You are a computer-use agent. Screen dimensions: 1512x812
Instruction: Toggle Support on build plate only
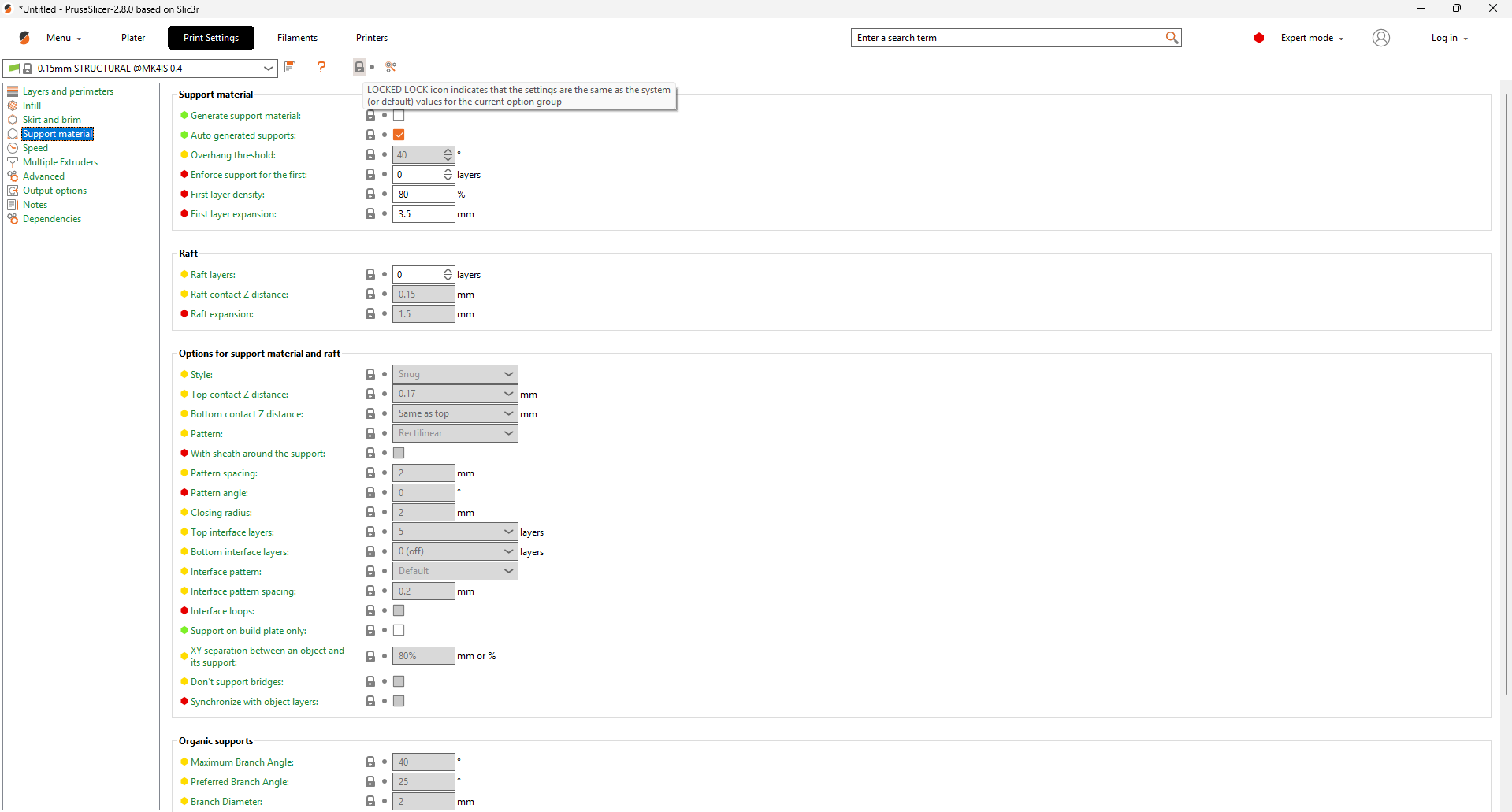click(399, 631)
